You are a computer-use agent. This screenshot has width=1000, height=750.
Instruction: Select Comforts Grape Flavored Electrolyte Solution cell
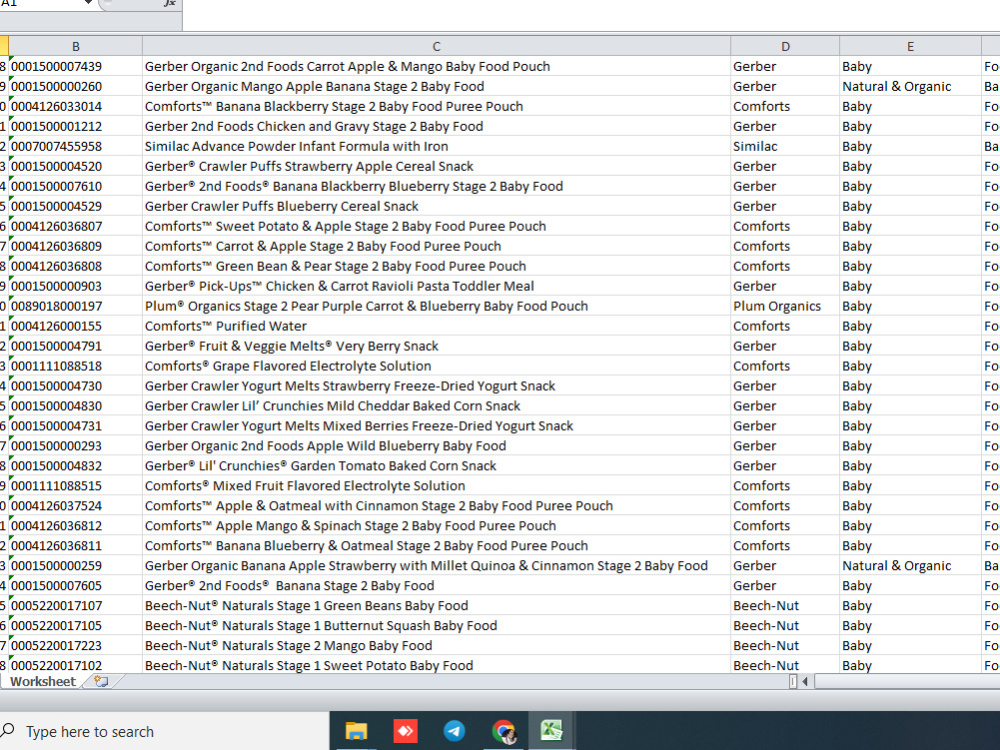[x=436, y=366]
